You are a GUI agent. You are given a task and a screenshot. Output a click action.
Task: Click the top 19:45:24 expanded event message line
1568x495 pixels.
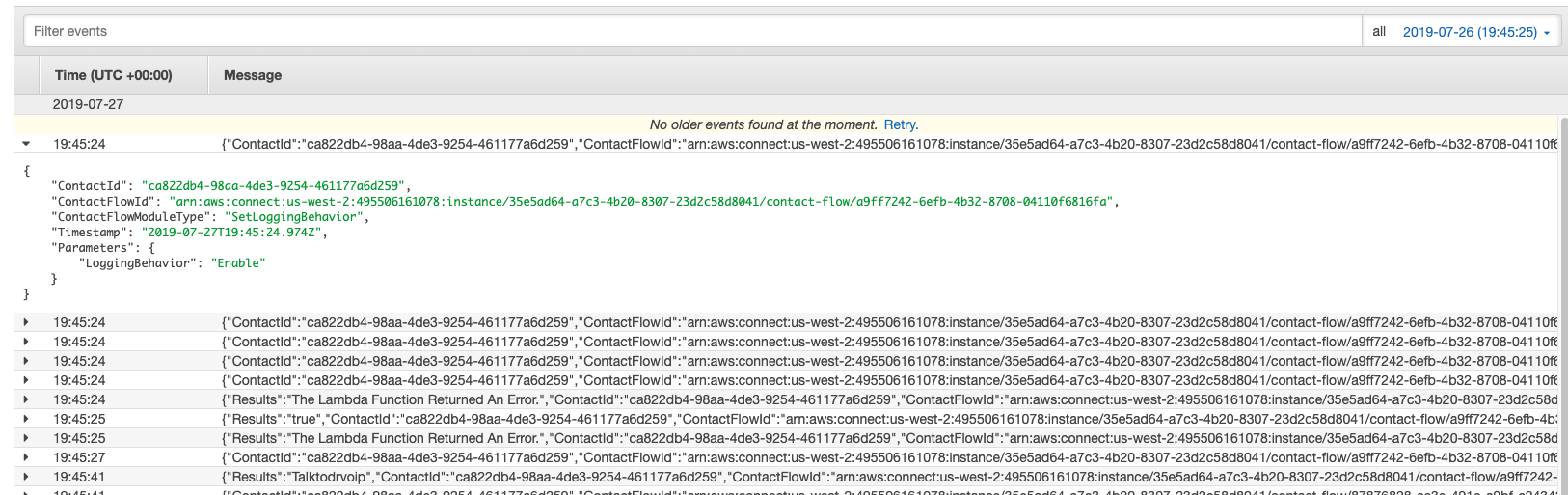[889, 144]
